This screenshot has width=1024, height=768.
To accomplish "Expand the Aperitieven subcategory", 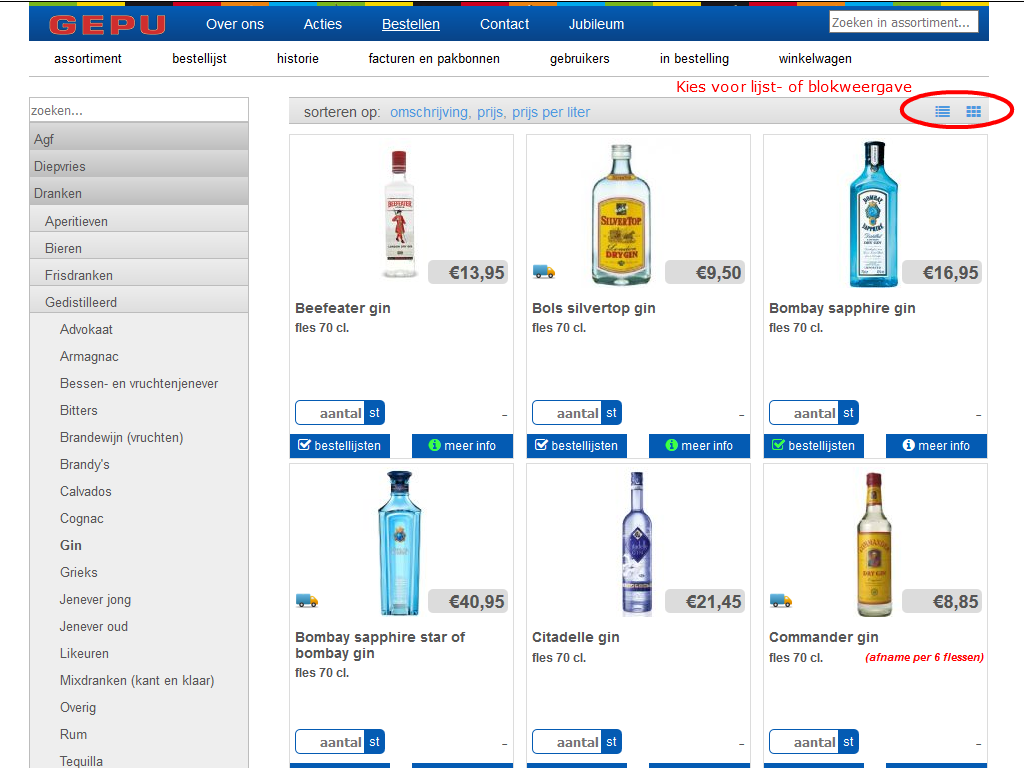I will [x=139, y=221].
